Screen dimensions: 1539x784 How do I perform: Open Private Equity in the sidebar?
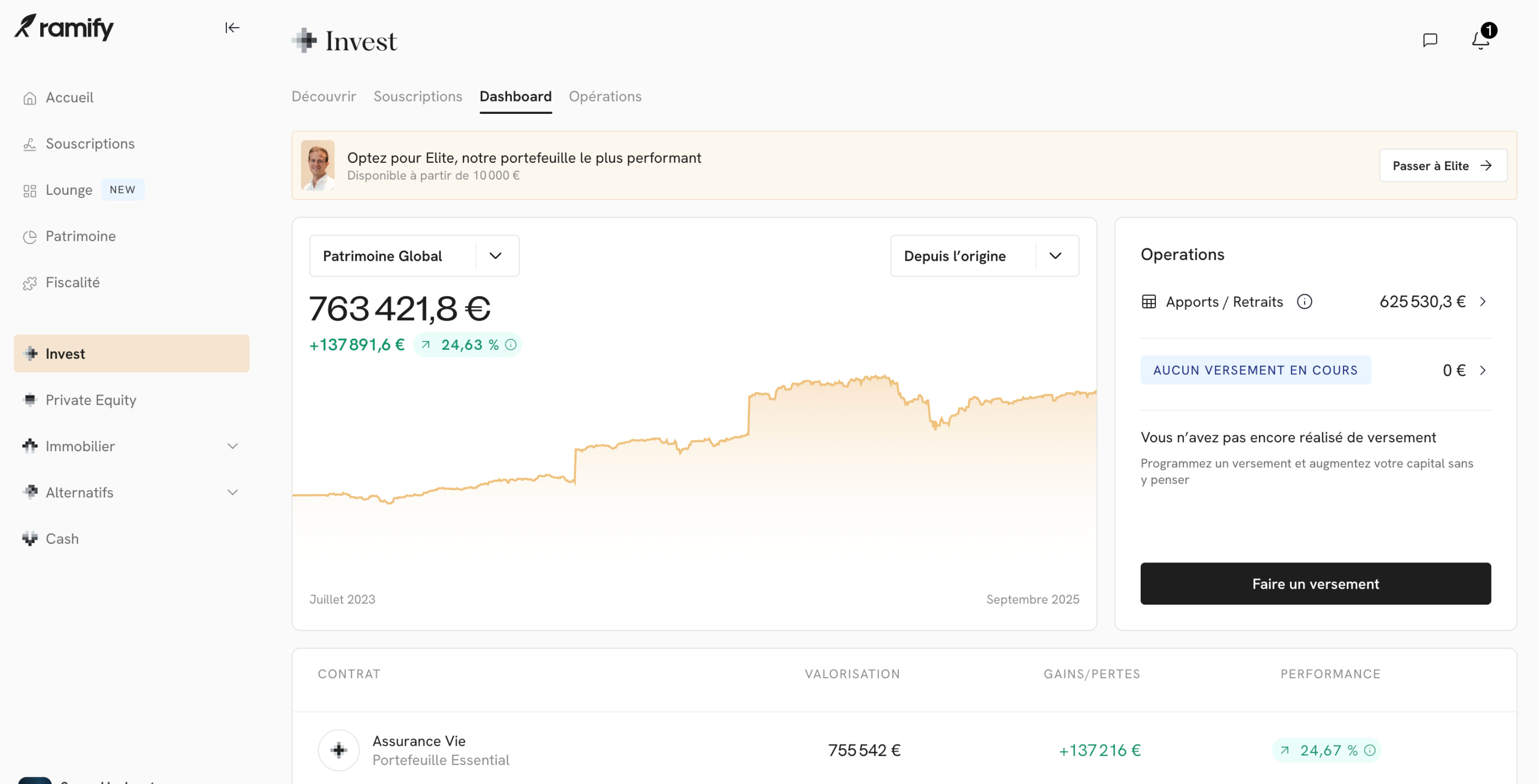(91, 400)
